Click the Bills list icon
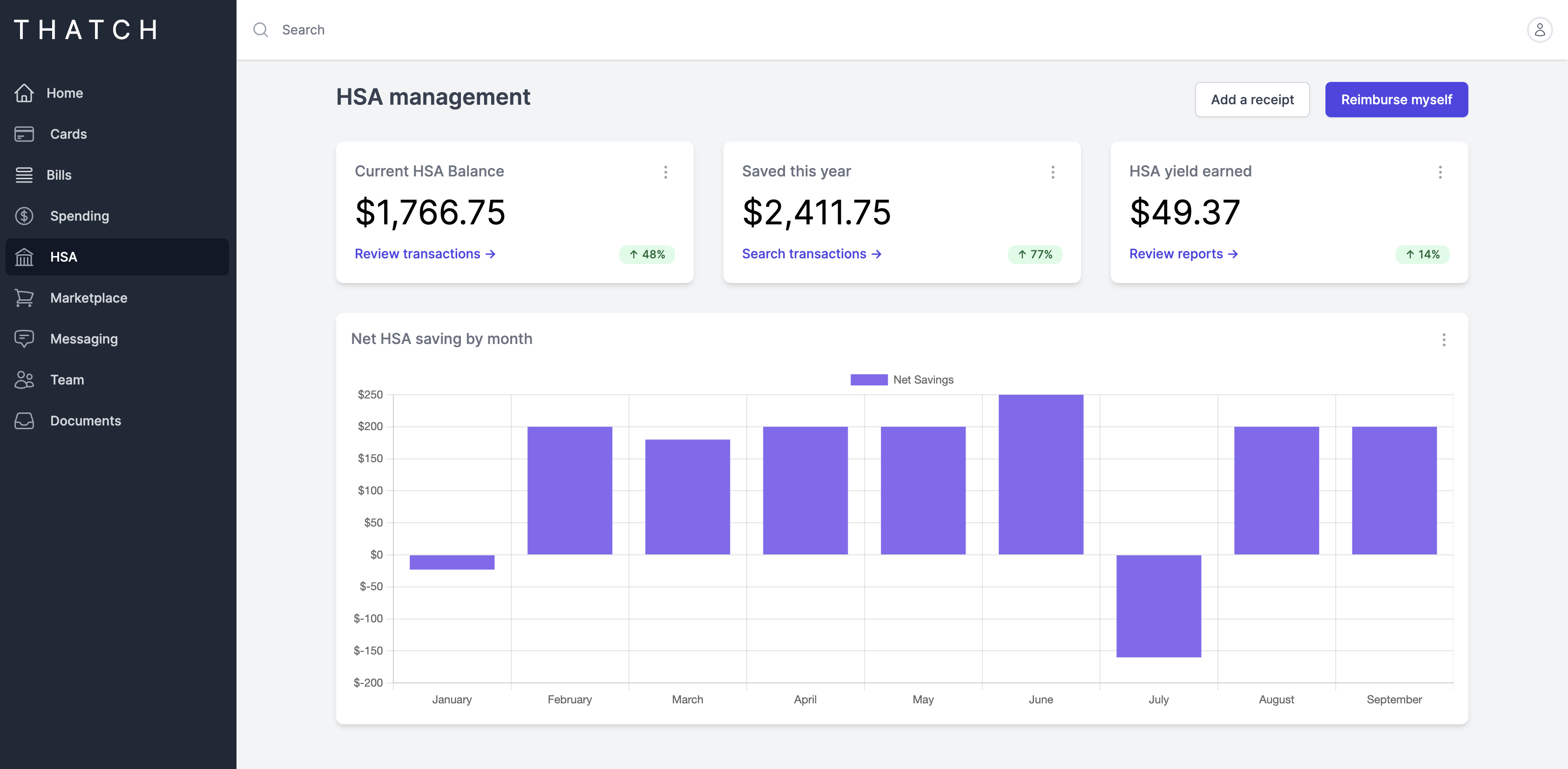This screenshot has height=769, width=1568. 24,175
